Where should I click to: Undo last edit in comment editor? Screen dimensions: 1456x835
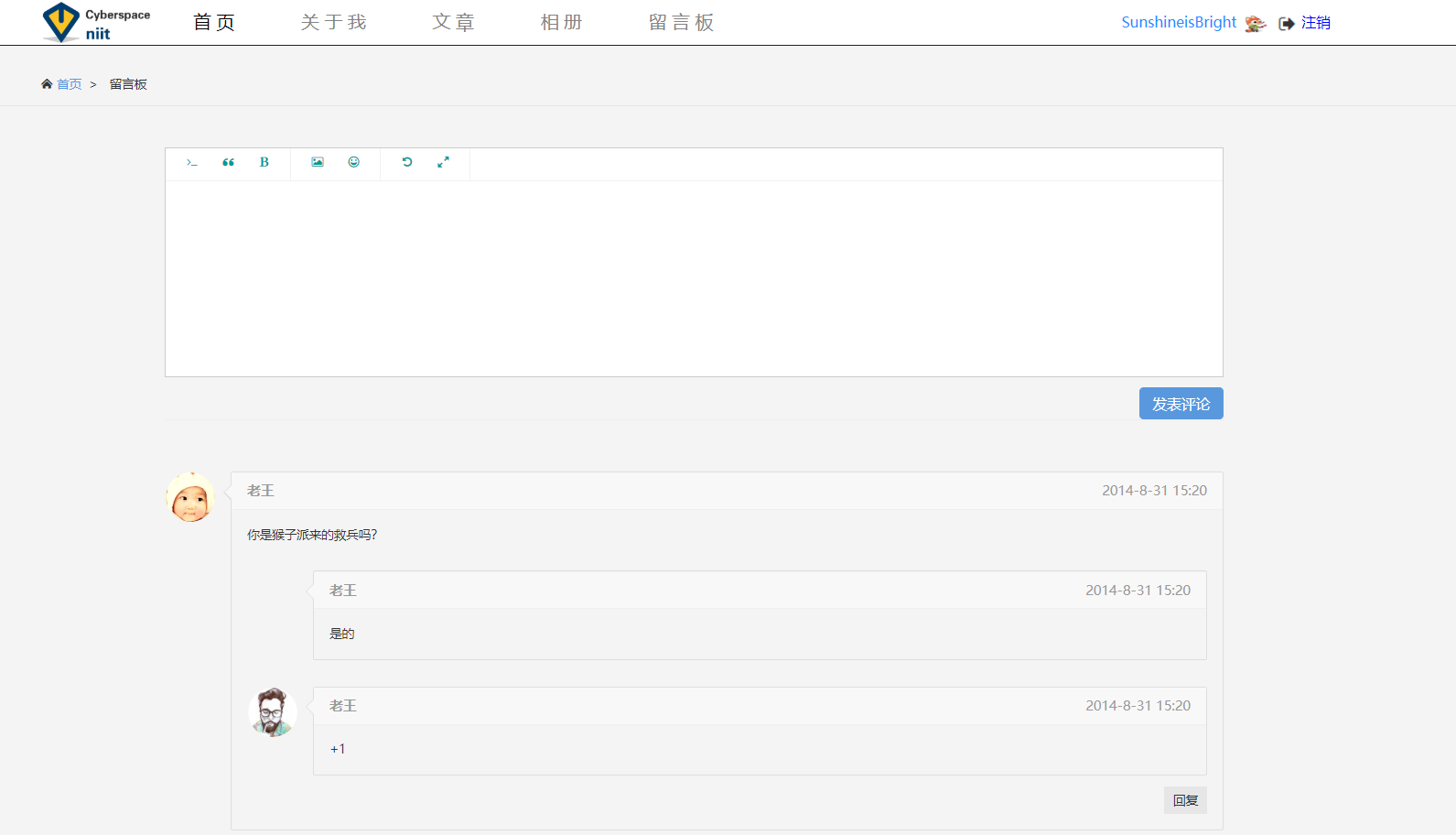pyautogui.click(x=407, y=162)
